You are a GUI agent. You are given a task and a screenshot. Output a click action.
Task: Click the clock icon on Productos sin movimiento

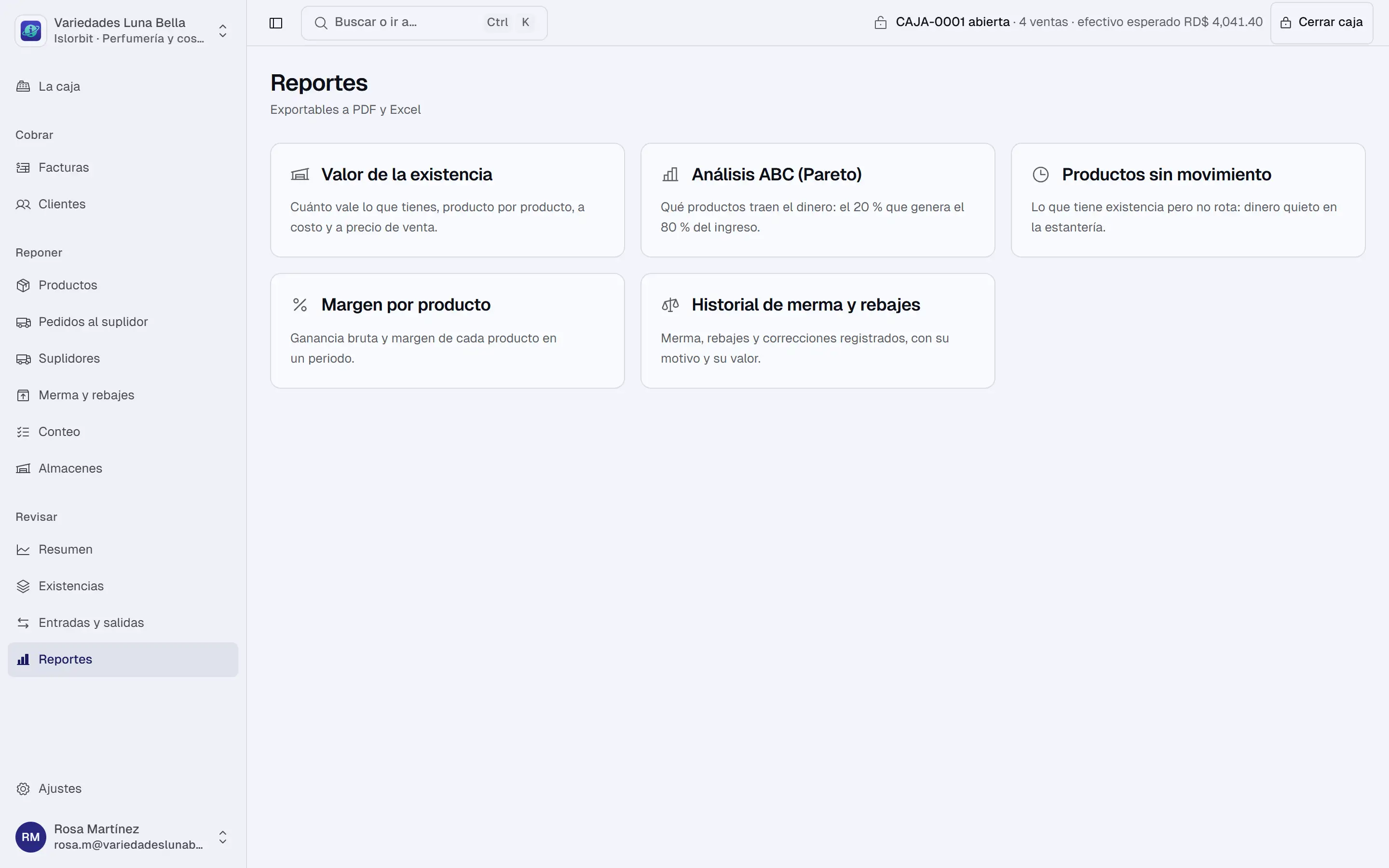pyautogui.click(x=1041, y=175)
